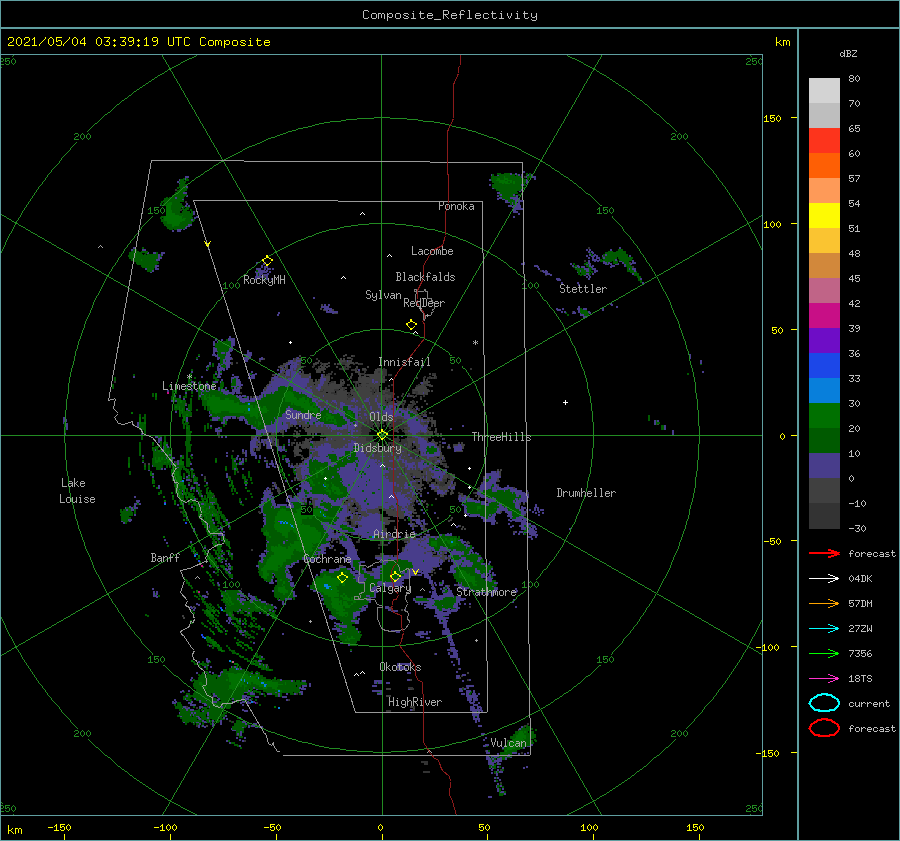Click the 04DK legend label

tap(860, 579)
